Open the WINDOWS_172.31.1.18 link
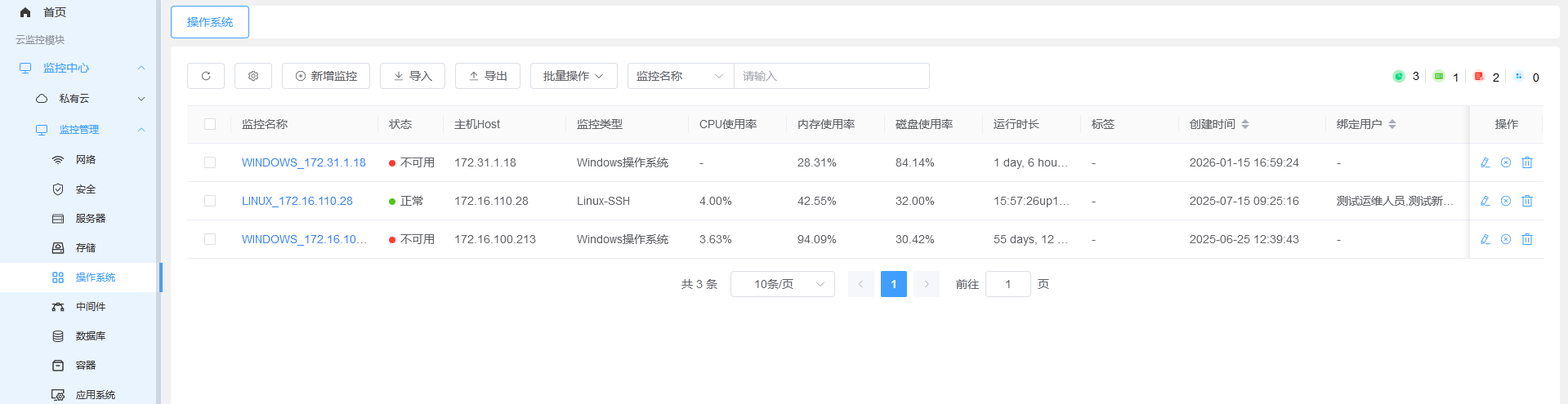Viewport: 1568px width, 404px height. (304, 162)
